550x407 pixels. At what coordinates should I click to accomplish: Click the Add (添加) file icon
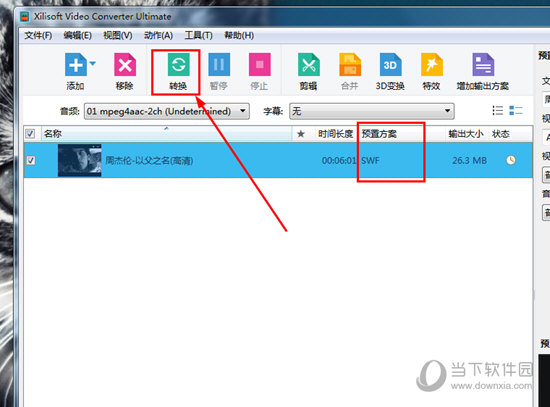coord(75,65)
